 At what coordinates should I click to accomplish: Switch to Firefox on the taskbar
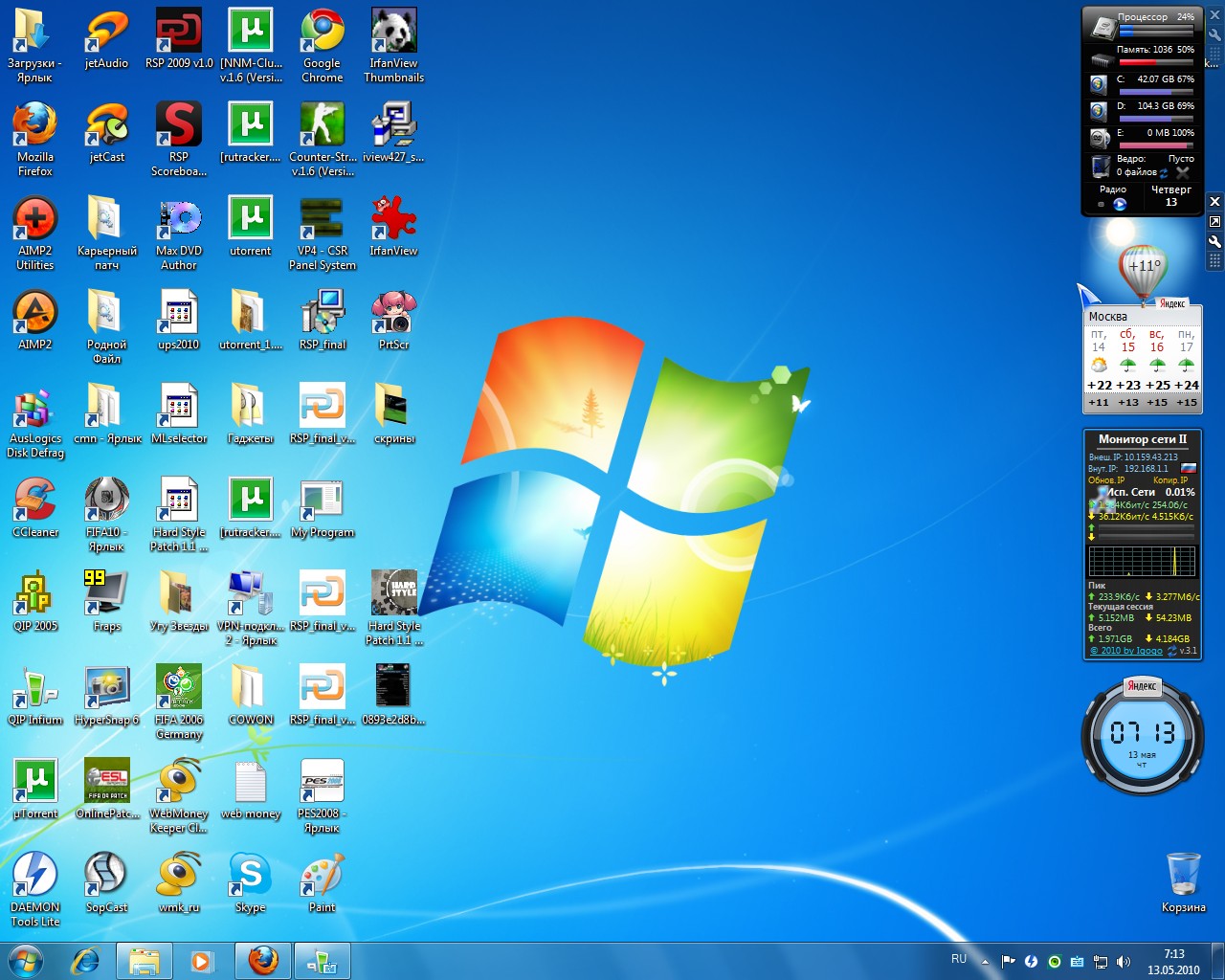[263, 961]
